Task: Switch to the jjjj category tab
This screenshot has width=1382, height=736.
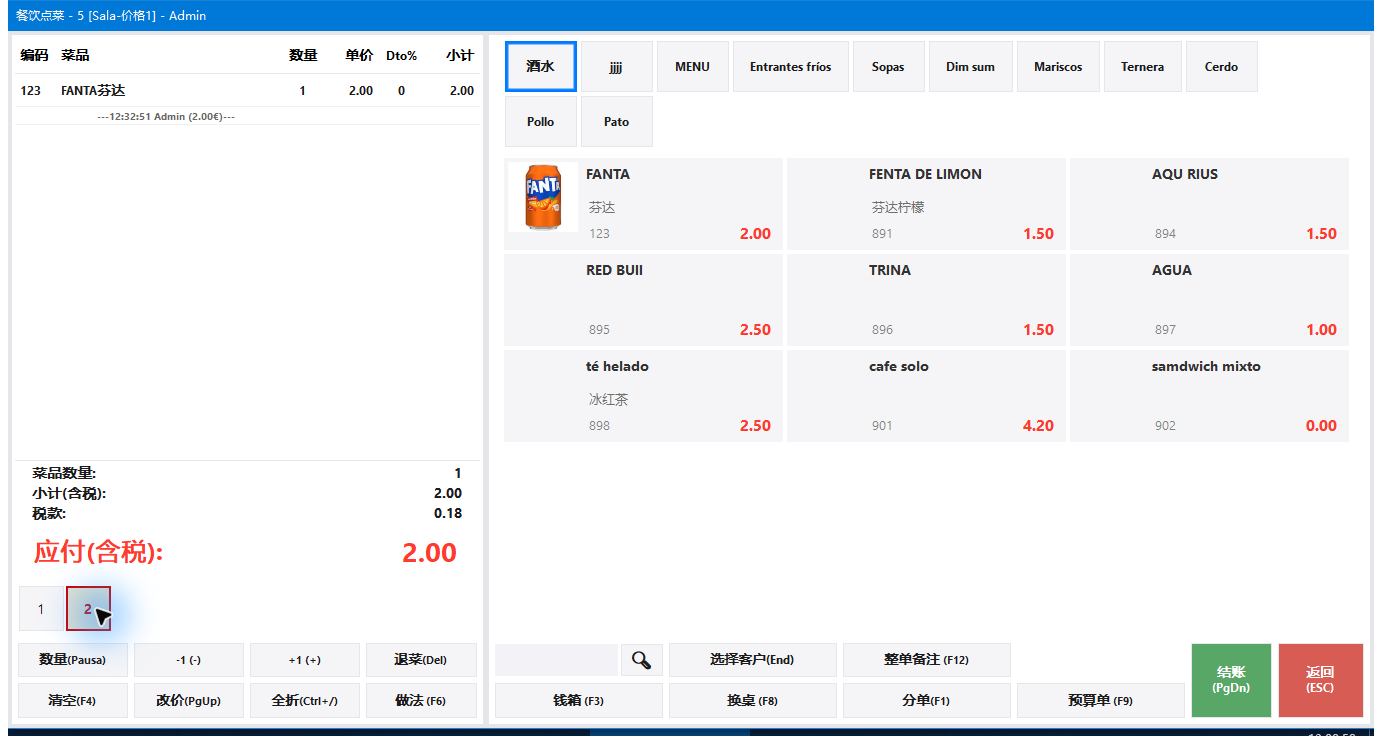Action: 617,67
